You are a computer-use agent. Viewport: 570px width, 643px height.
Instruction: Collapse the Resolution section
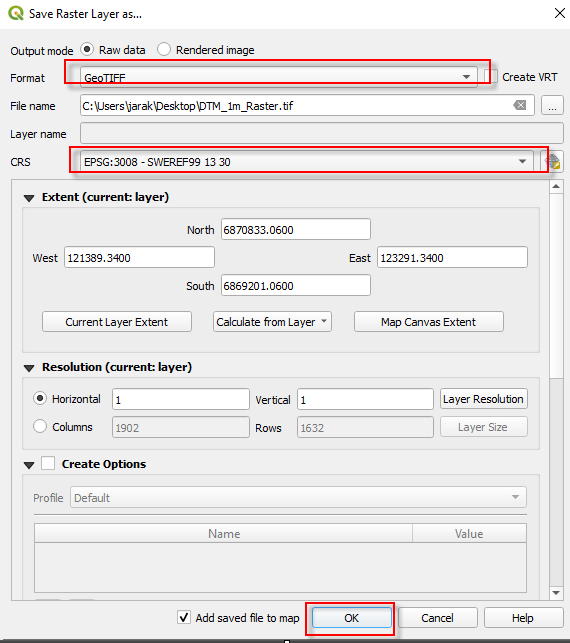coord(29,368)
